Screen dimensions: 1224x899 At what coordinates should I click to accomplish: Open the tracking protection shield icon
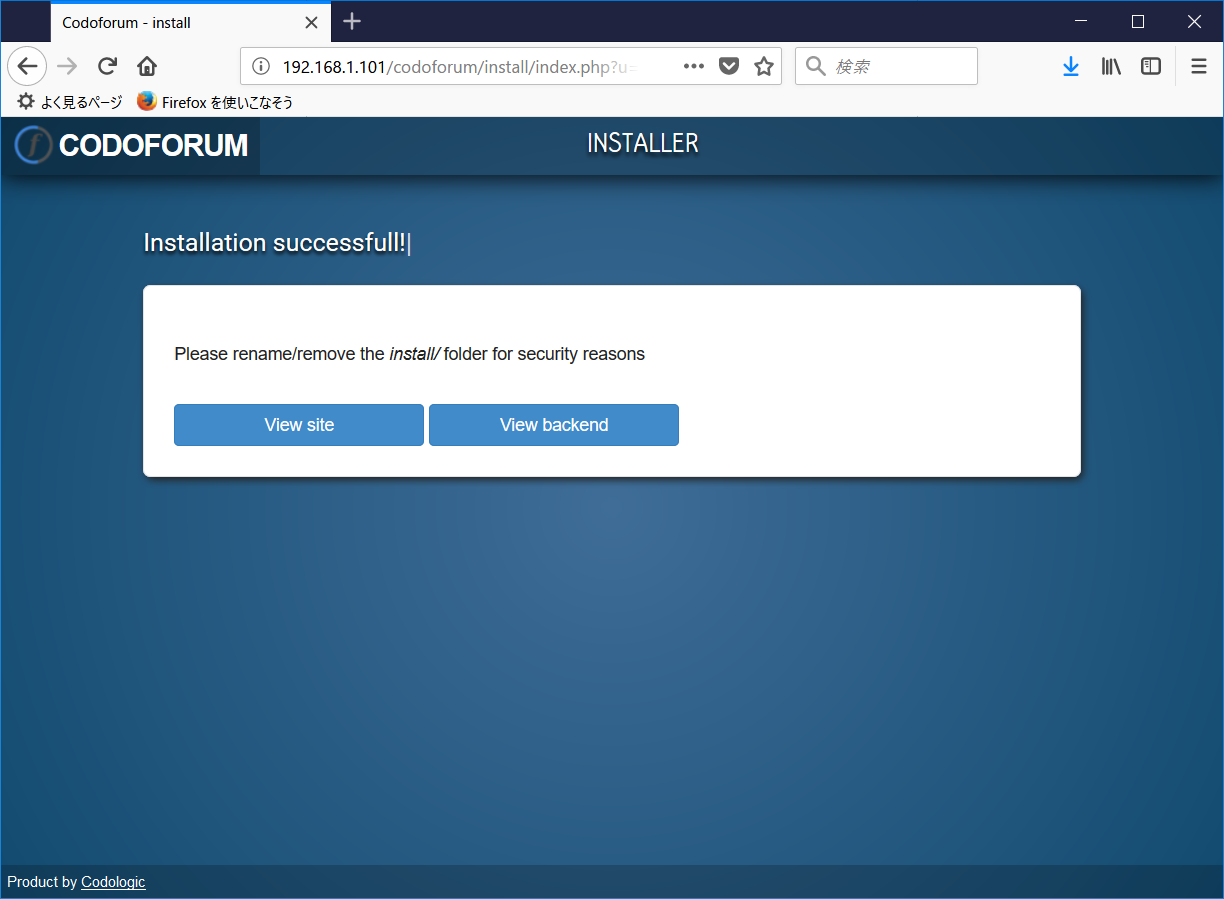click(729, 66)
